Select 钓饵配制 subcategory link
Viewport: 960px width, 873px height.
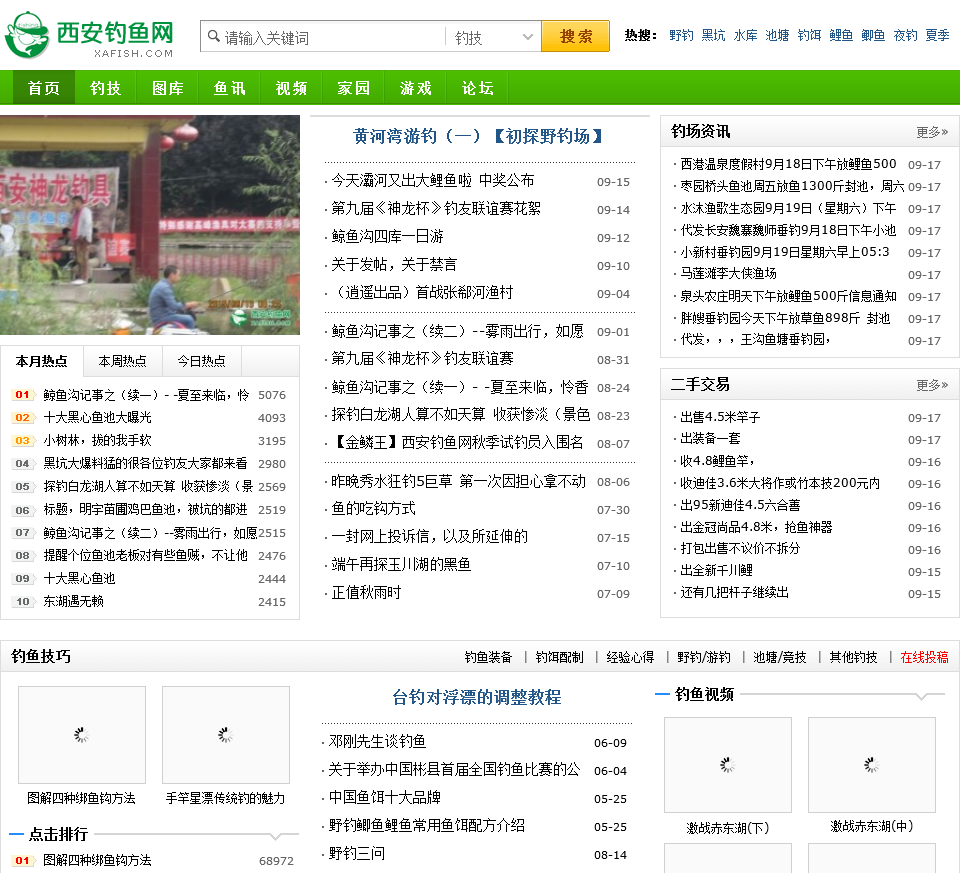559,658
